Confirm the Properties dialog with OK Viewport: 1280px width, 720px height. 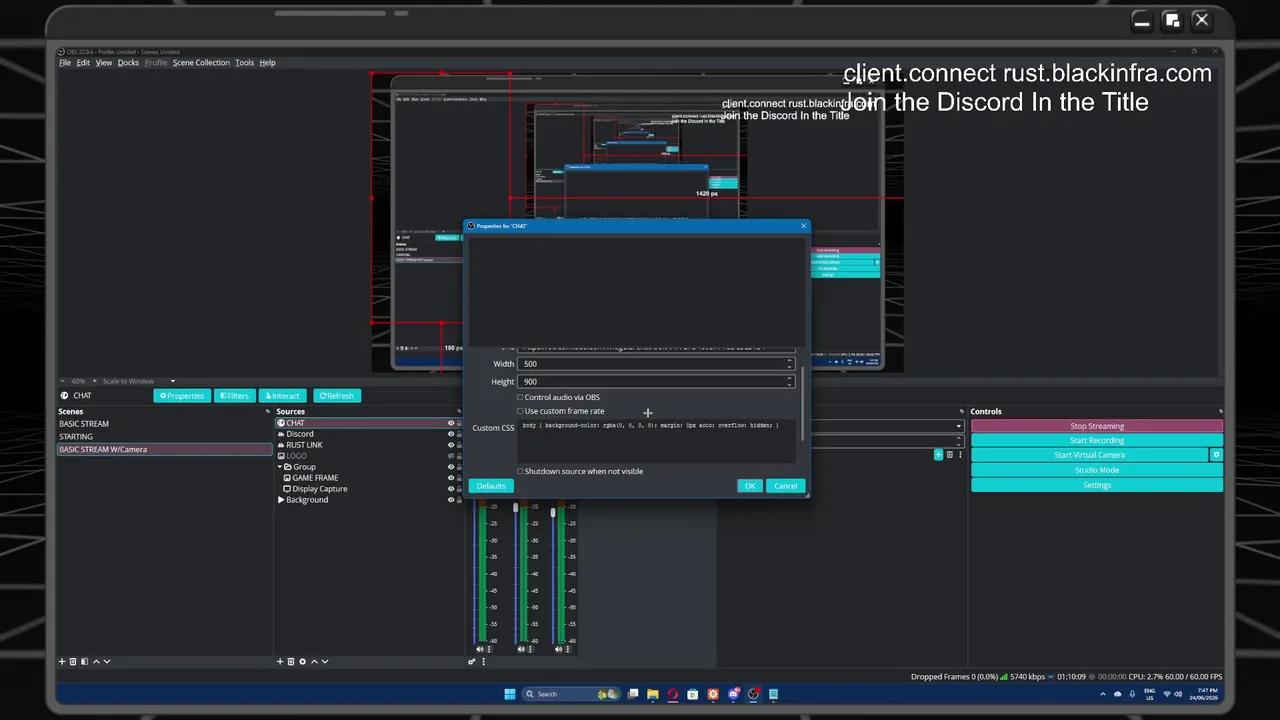750,486
